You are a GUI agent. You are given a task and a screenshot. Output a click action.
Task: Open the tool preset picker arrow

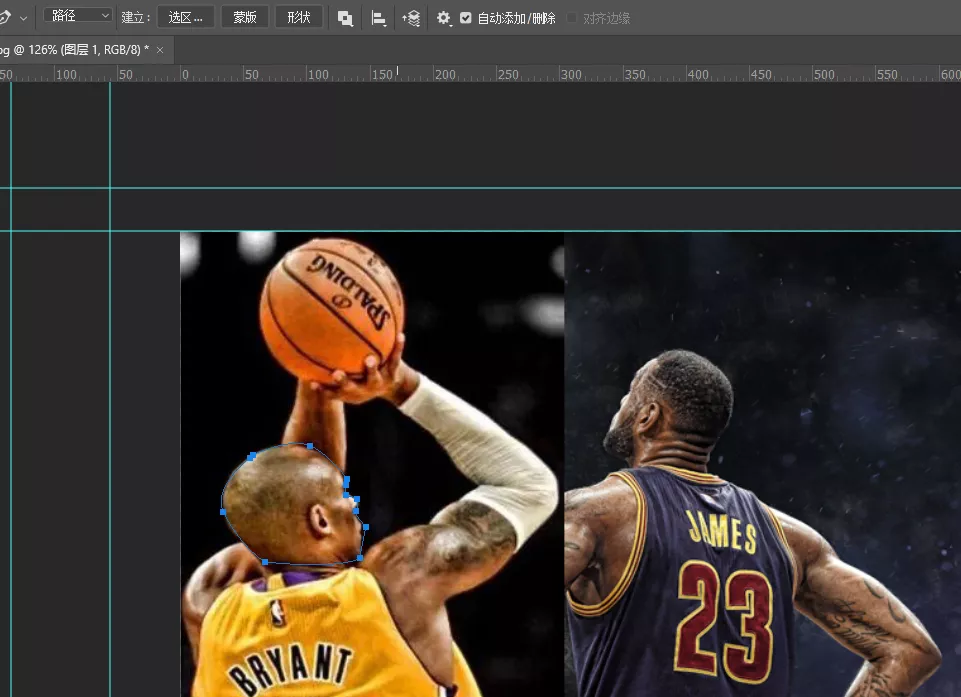click(x=24, y=18)
